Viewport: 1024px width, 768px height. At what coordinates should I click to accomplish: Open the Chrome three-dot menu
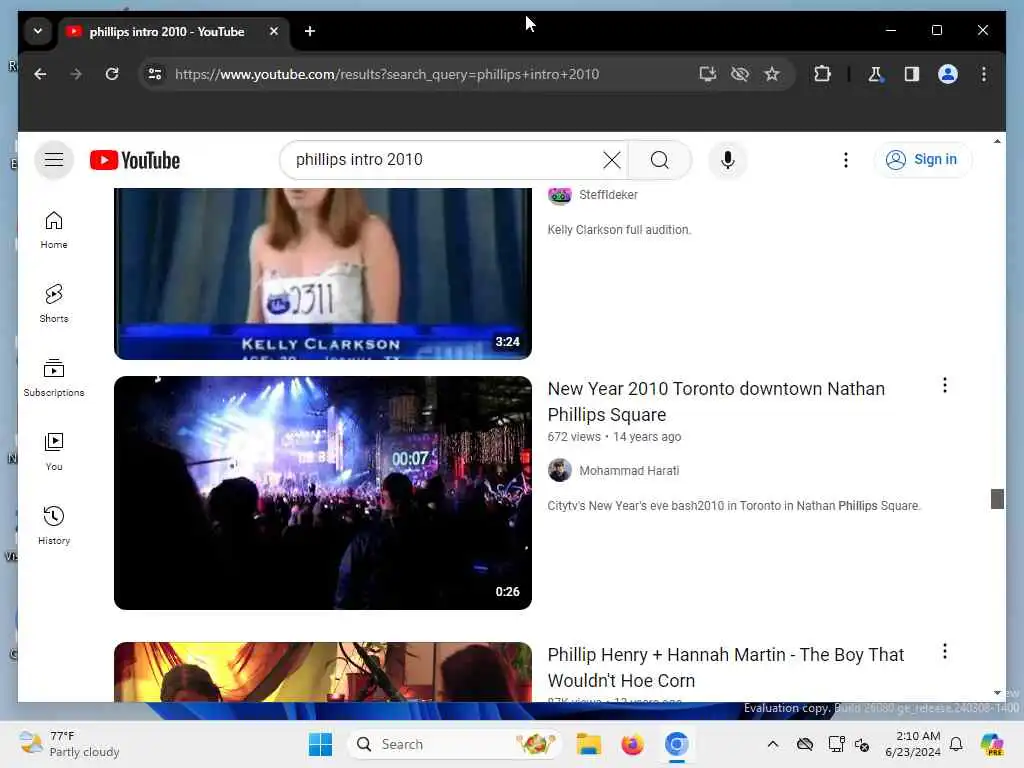[x=984, y=74]
